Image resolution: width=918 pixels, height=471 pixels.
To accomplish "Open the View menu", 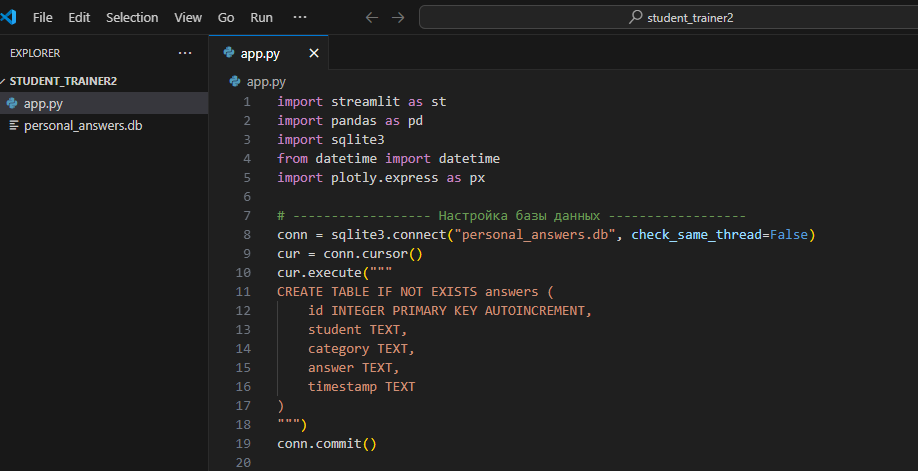I will pos(187,17).
